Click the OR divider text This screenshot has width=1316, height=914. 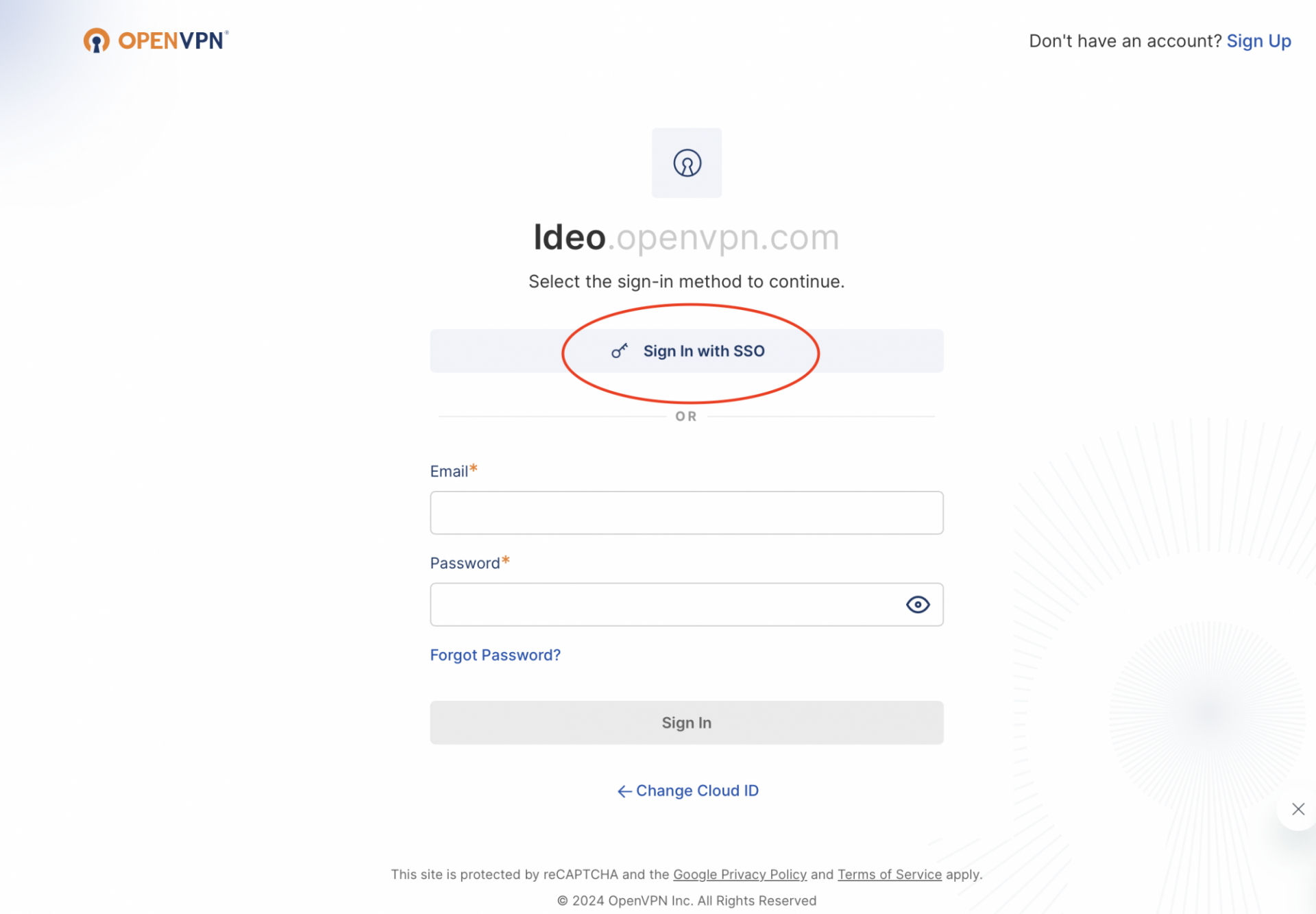pyautogui.click(x=686, y=416)
